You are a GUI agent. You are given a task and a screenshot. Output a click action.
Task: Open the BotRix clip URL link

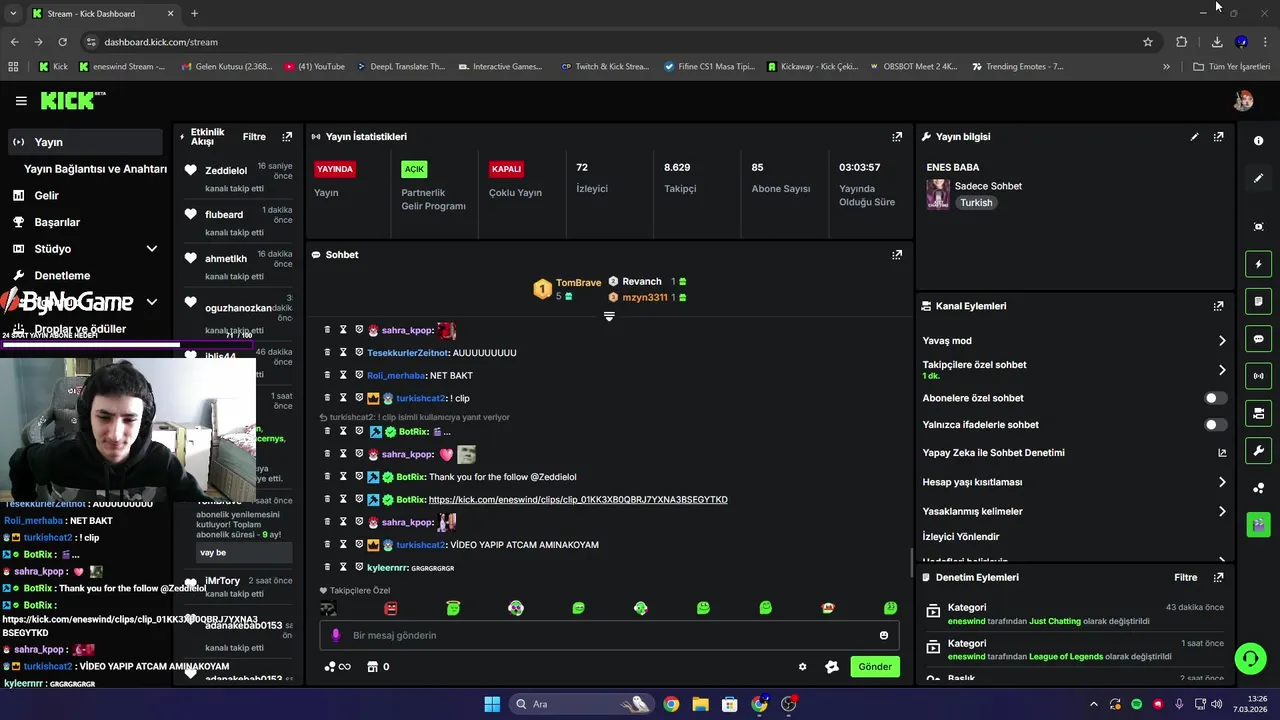point(578,500)
